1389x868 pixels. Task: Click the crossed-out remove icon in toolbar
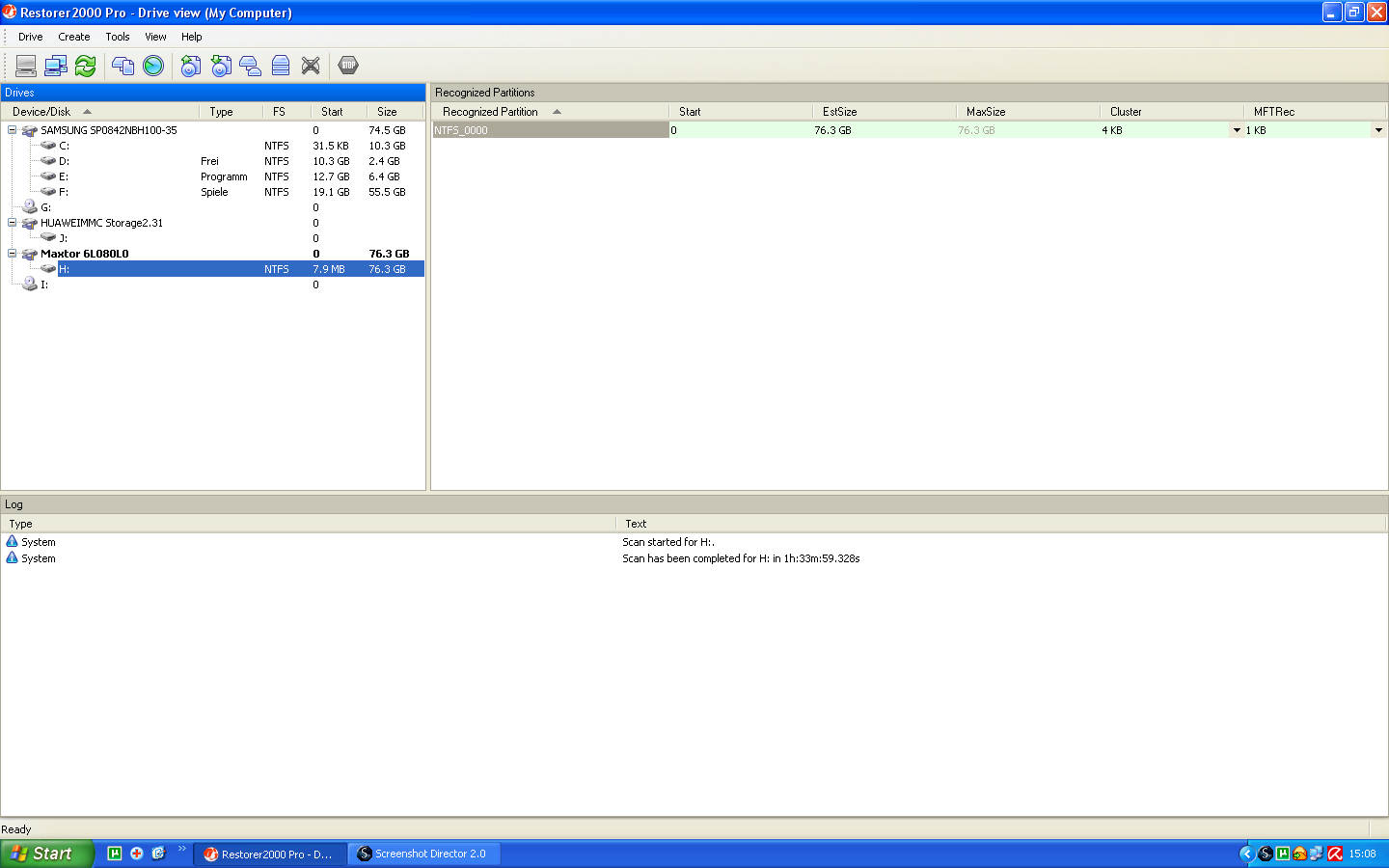coord(311,66)
